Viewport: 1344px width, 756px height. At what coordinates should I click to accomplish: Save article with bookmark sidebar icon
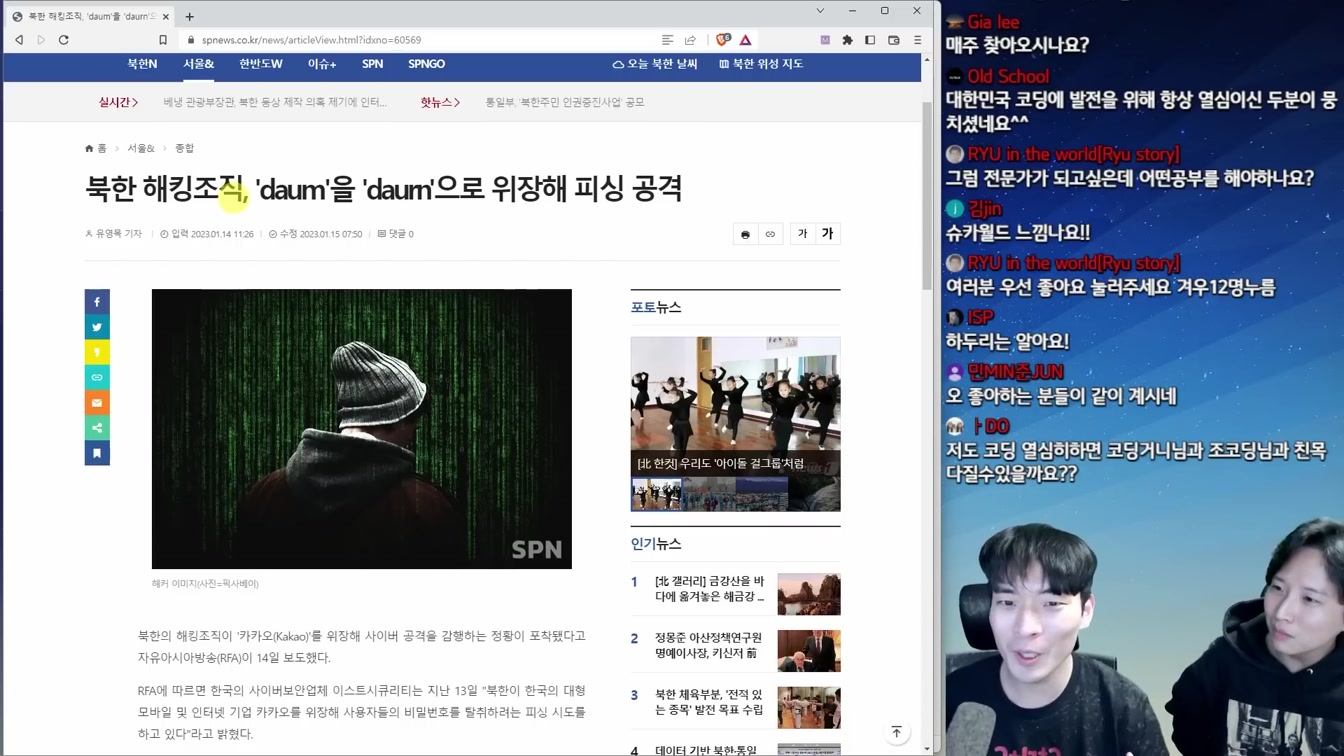[x=97, y=453]
